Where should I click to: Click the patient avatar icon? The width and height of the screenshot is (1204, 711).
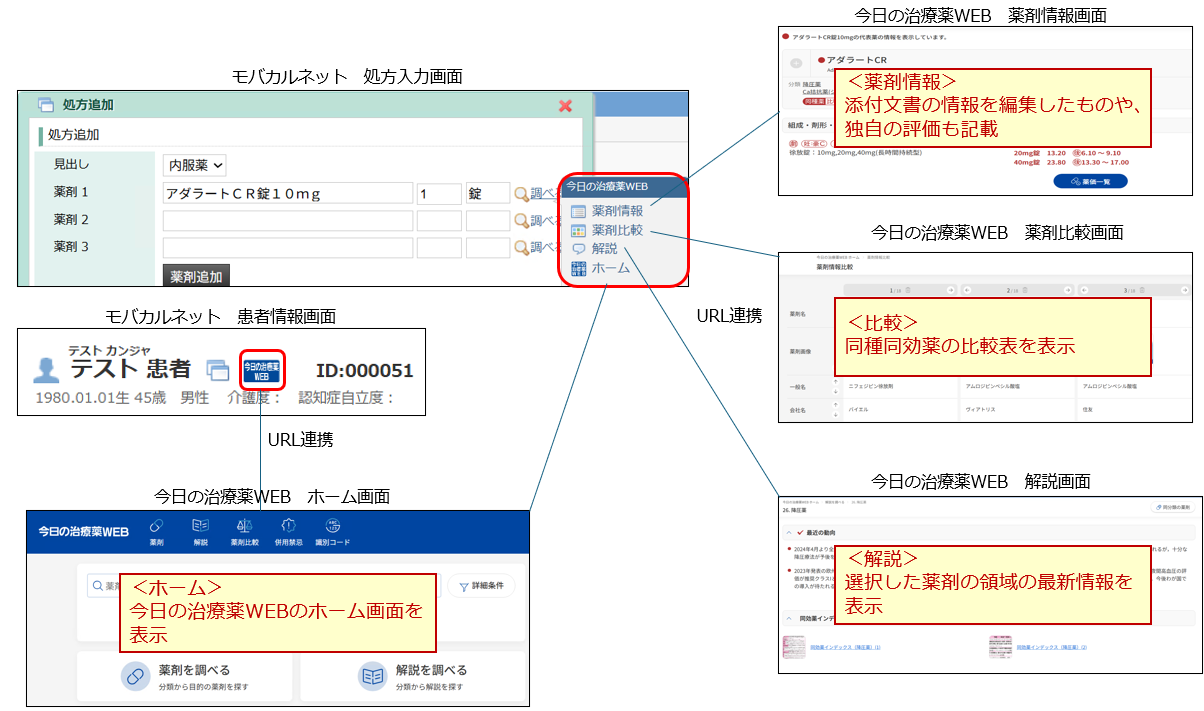(46, 371)
